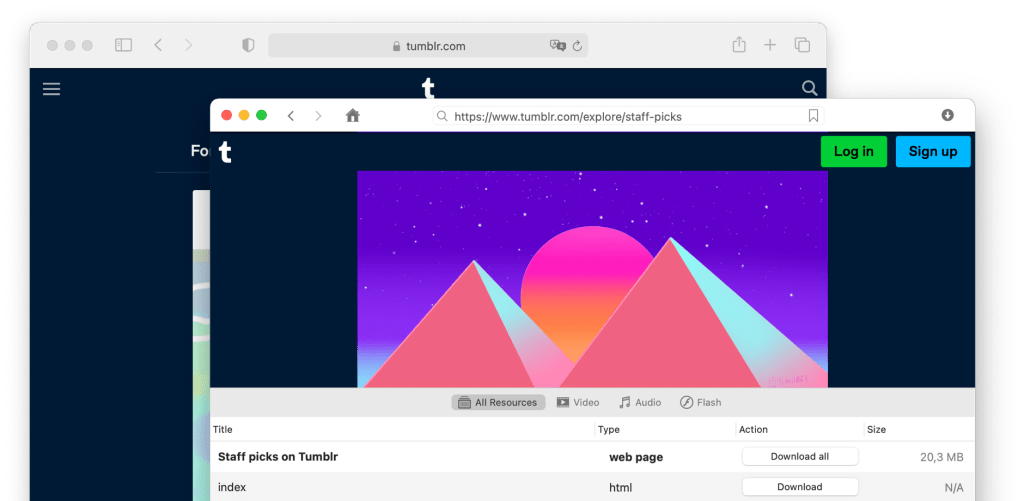Click the Safari share icon
The height and width of the screenshot is (501, 1024).
[739, 45]
